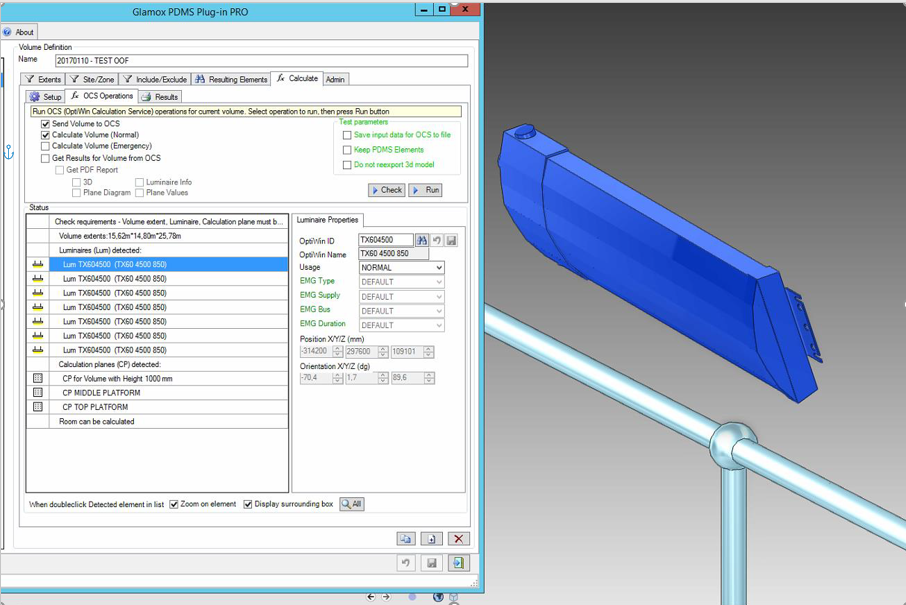Screen dimensions: 906x605
Task: Open the EMG Supply dropdown
Action: [x=402, y=296]
